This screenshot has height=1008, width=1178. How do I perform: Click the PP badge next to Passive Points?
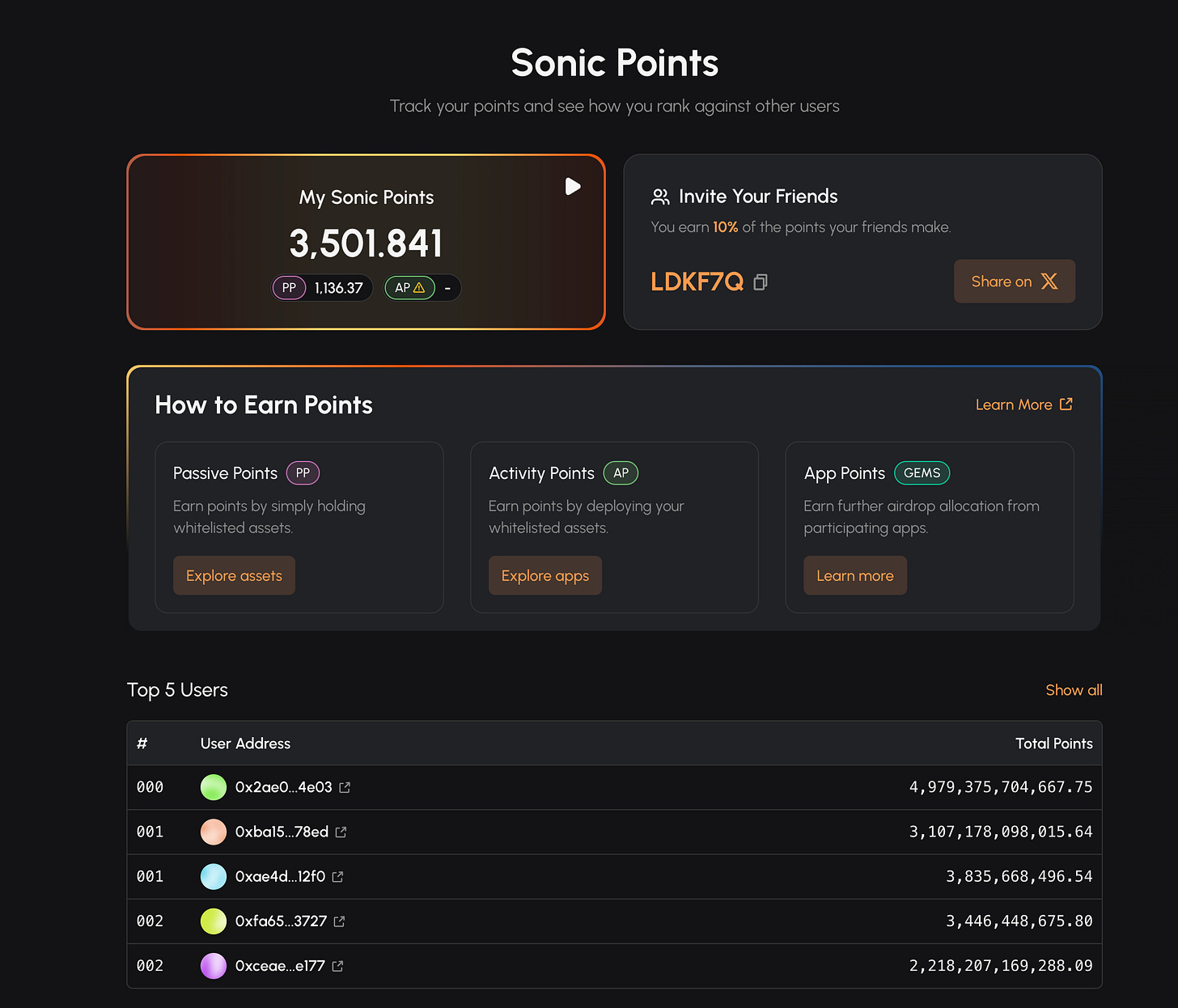[303, 473]
